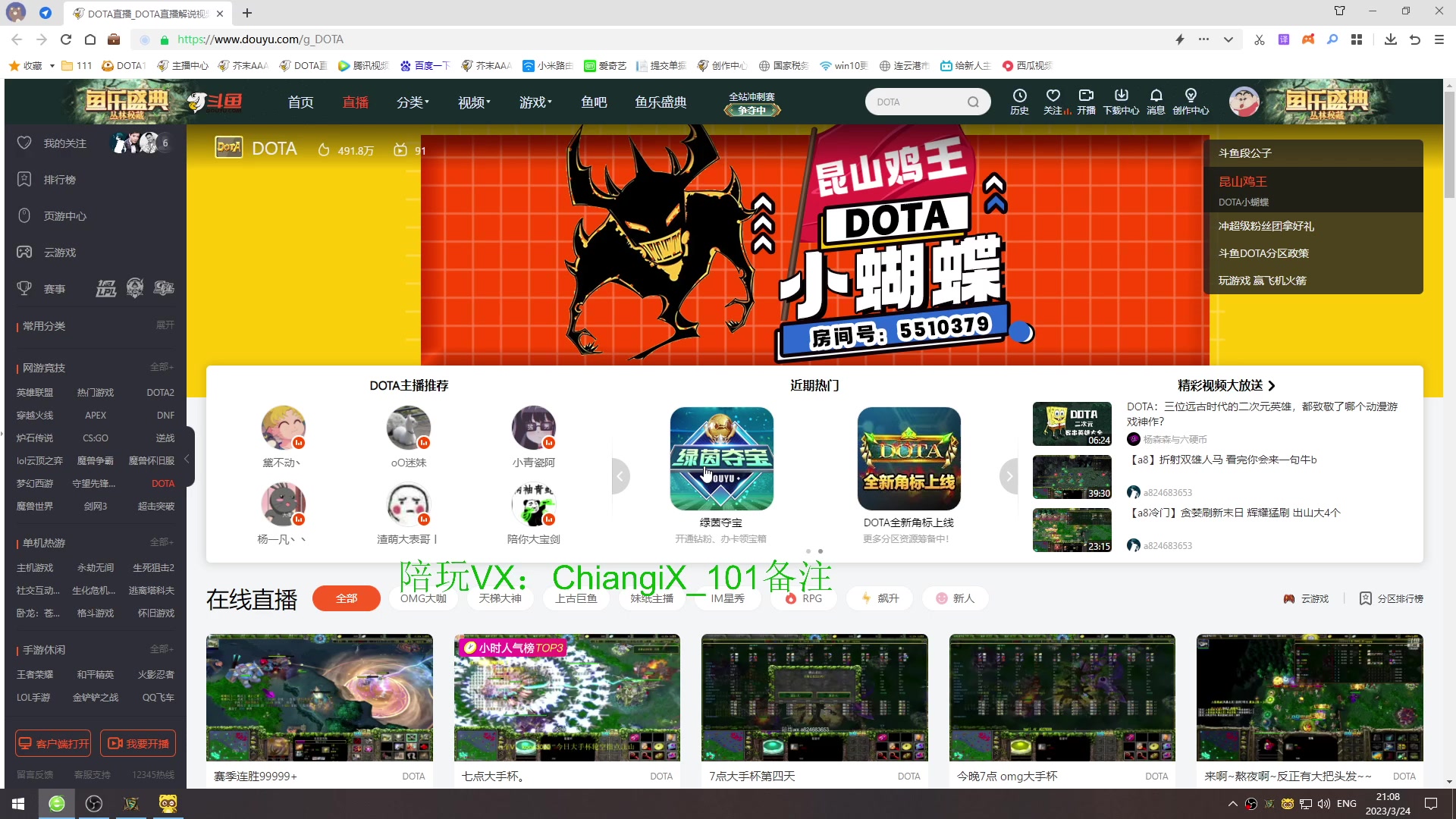1456x819 pixels.
Task: Expand the 视频 dropdown in top navigation
Action: (474, 102)
